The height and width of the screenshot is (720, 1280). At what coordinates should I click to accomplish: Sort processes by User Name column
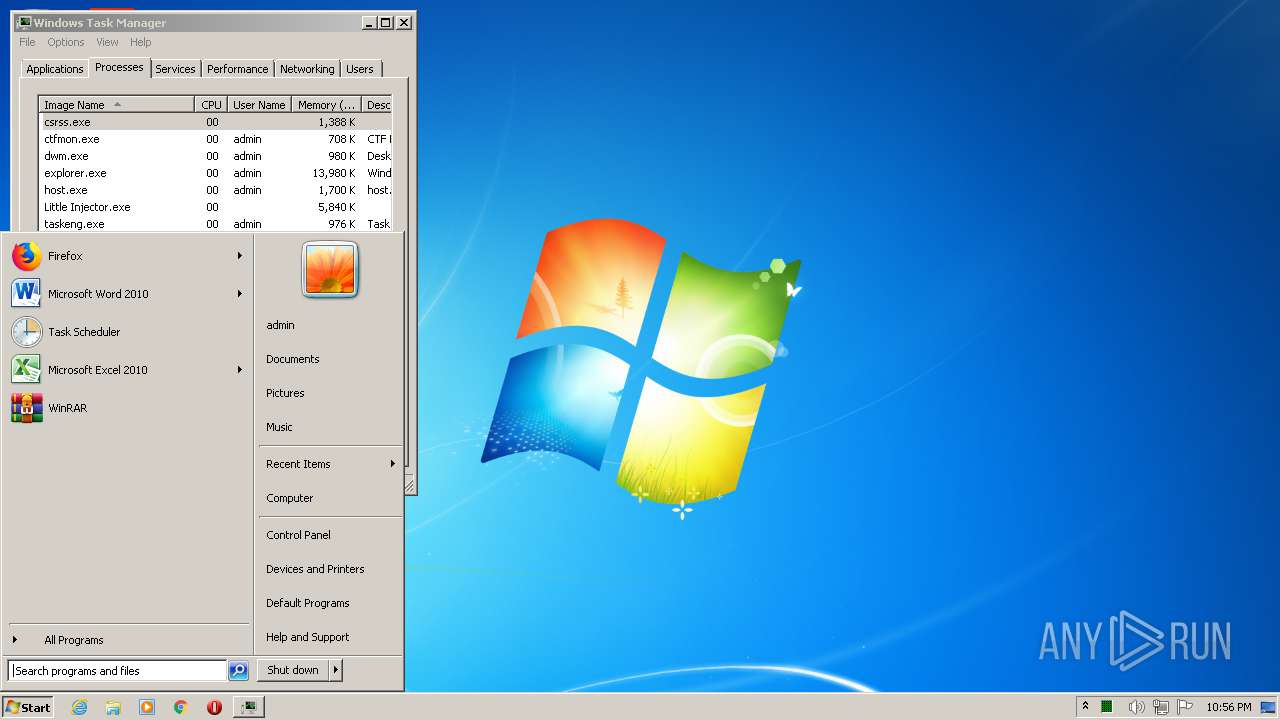(259, 105)
